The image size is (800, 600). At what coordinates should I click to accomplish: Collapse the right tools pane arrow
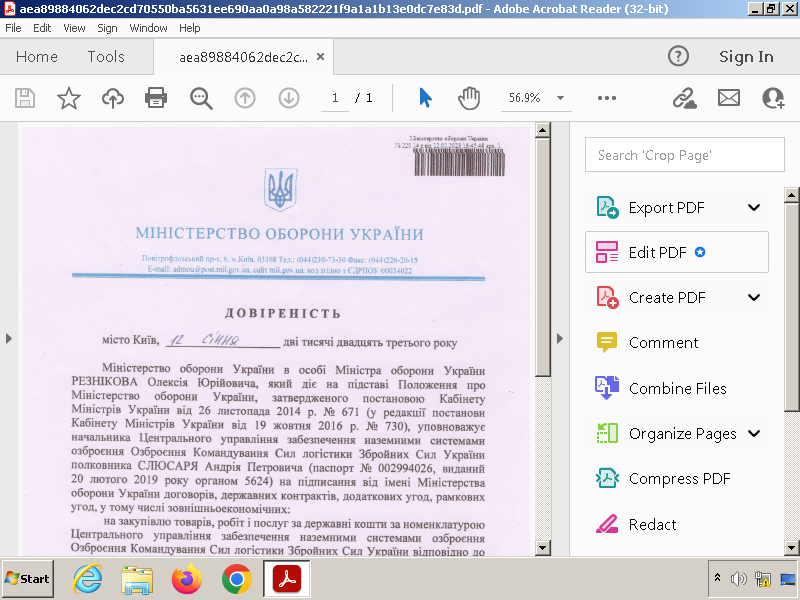(560, 338)
